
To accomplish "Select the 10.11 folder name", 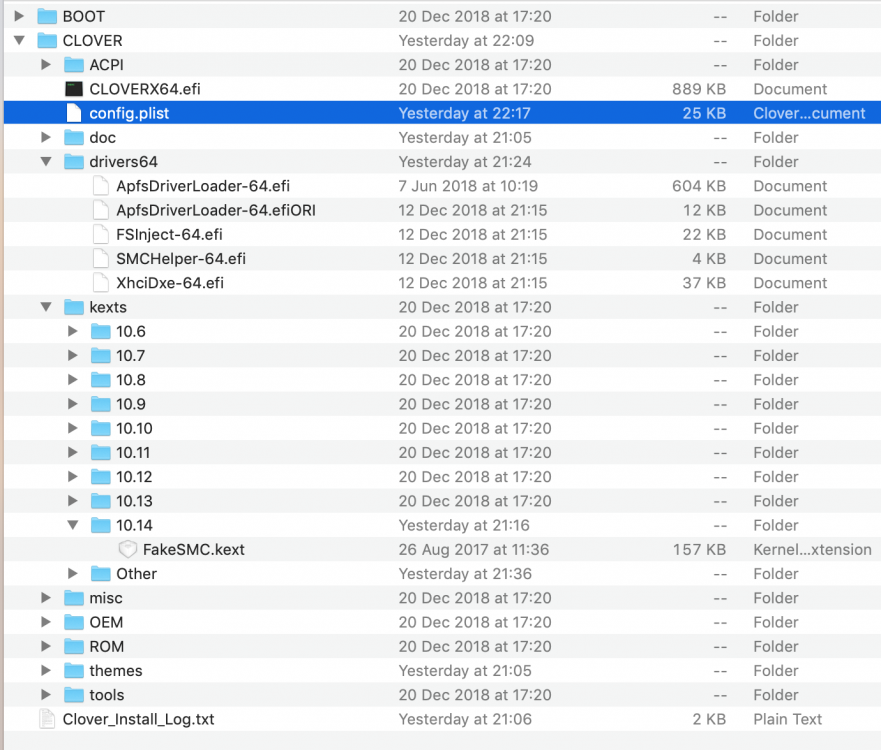I will [133, 452].
